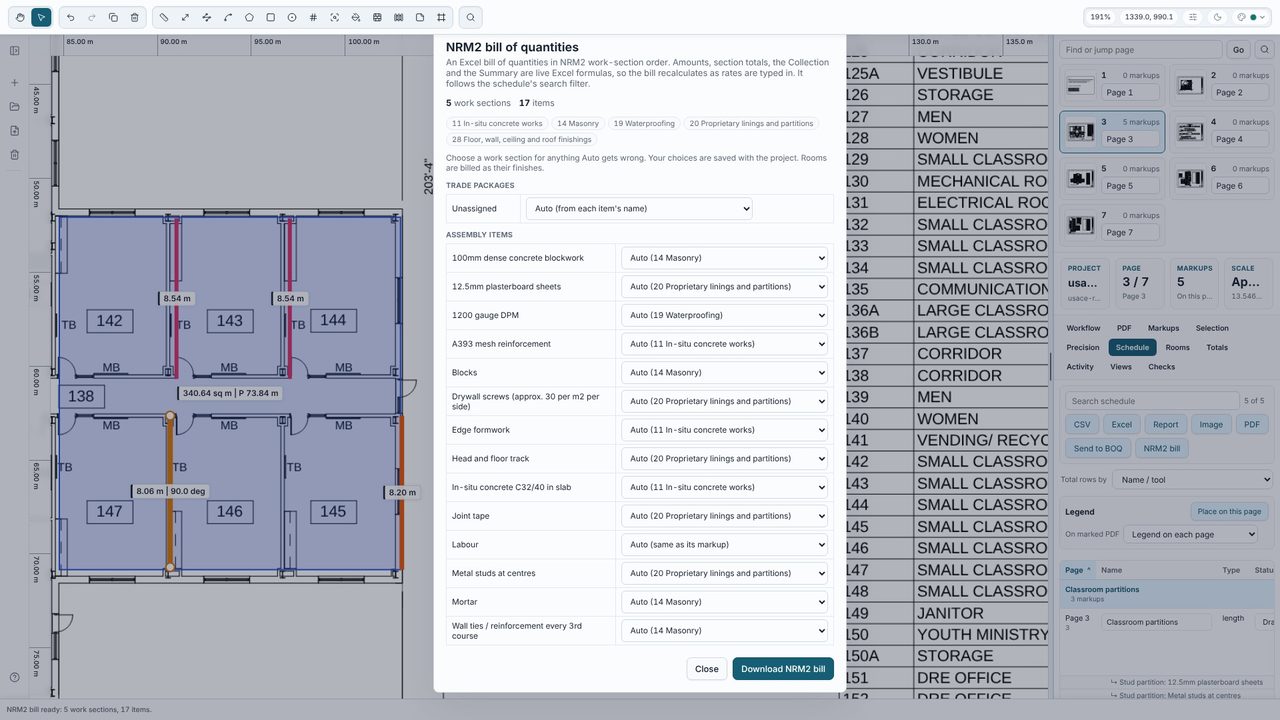Click the 19 Waterproofing section chip
The height and width of the screenshot is (720, 1280).
tap(643, 123)
